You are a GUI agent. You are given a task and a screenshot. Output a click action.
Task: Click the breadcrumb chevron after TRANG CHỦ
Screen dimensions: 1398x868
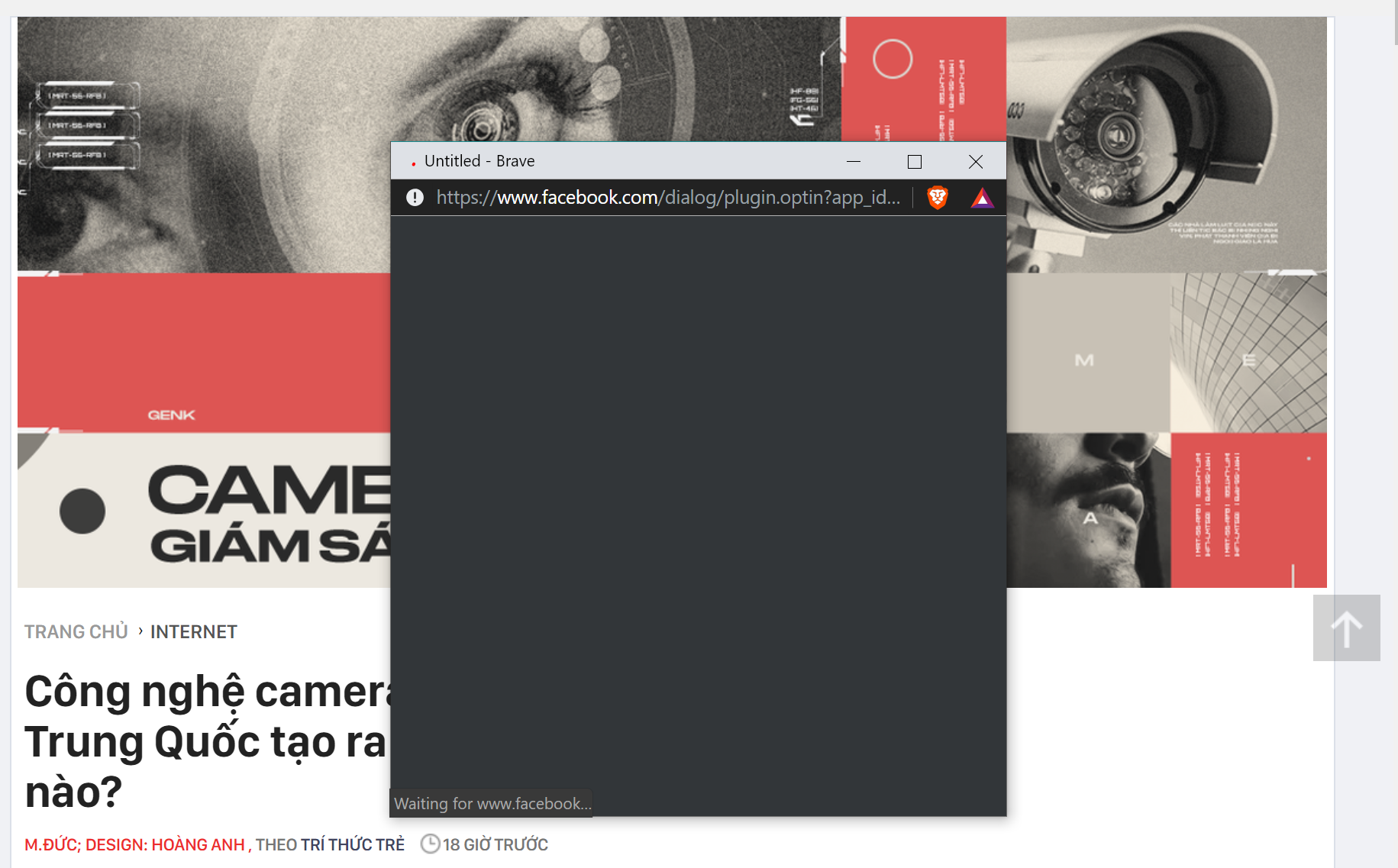140,631
